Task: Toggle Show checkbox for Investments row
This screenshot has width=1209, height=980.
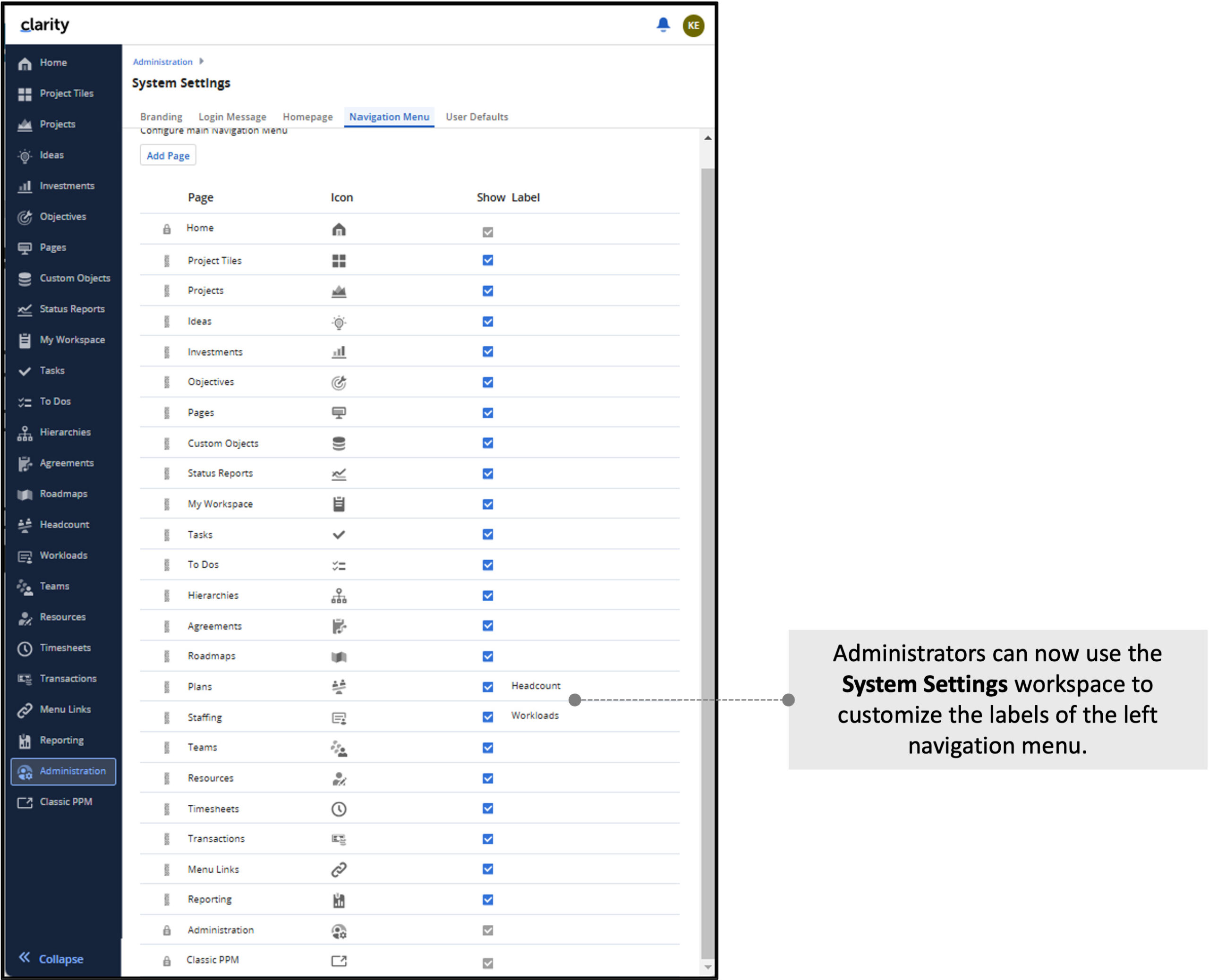Action: pos(488,352)
